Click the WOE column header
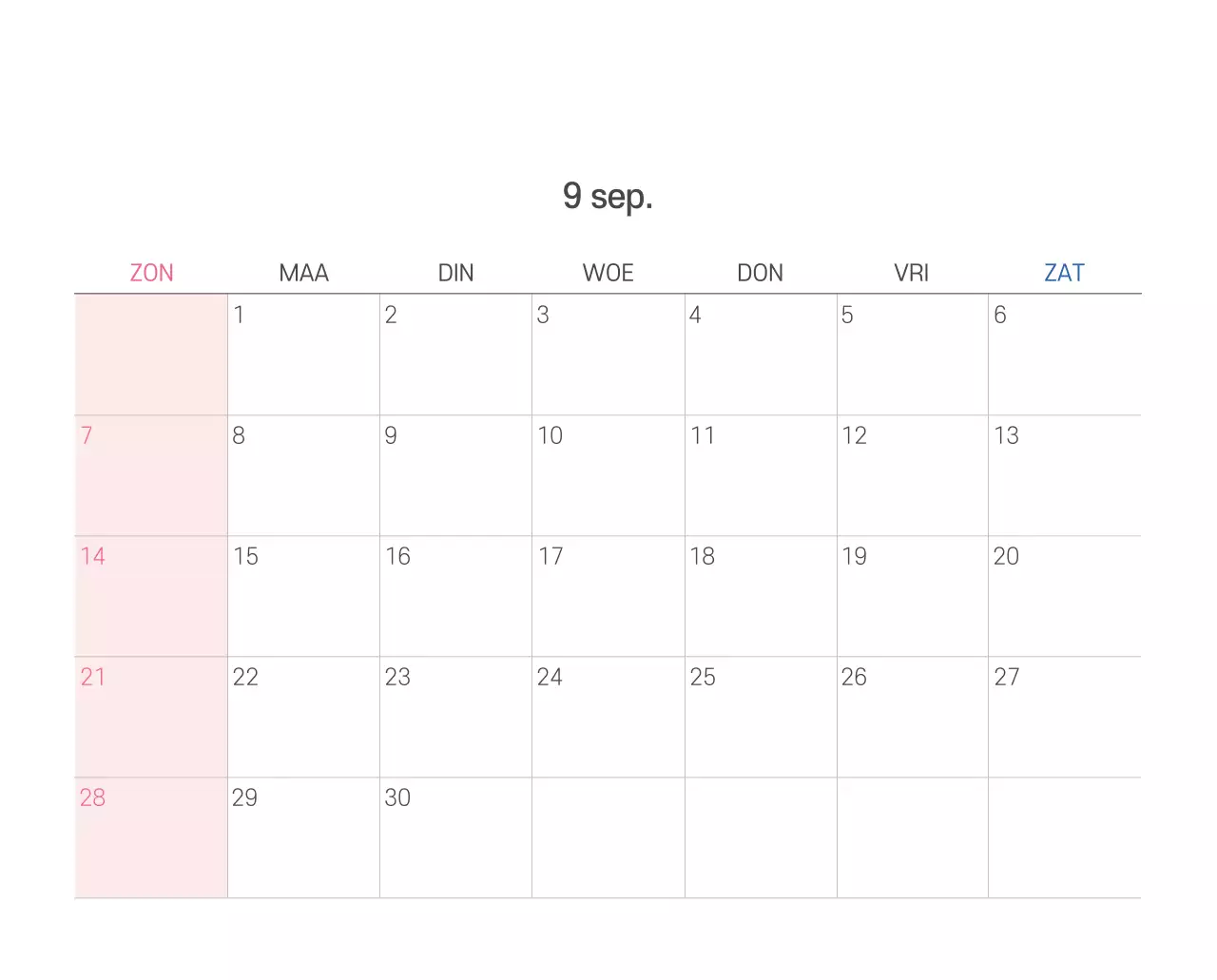Screen dimensions: 1217x980 click(x=608, y=273)
